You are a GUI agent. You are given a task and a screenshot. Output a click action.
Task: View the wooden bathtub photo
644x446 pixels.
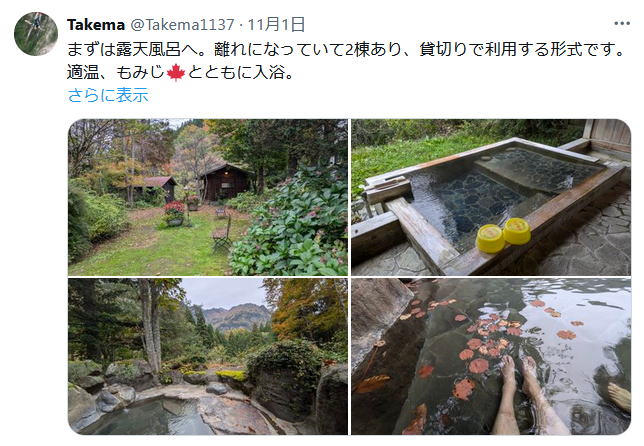(491, 197)
